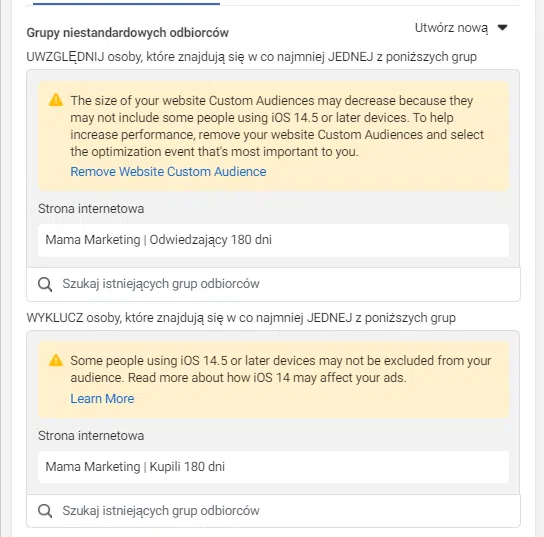Click the UWZGLĘDNIJ osoby instruction line
The image size is (544, 537).
tap(252, 57)
